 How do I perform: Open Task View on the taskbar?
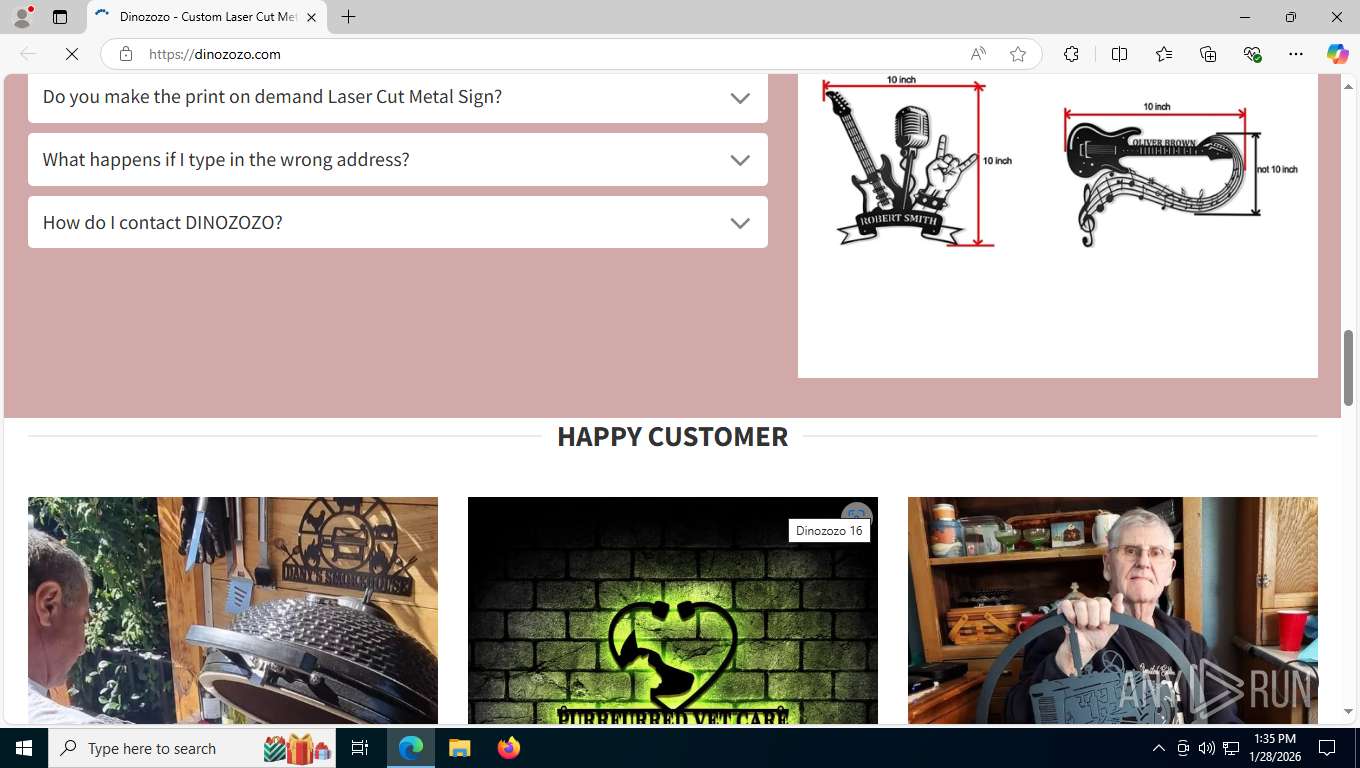click(360, 748)
